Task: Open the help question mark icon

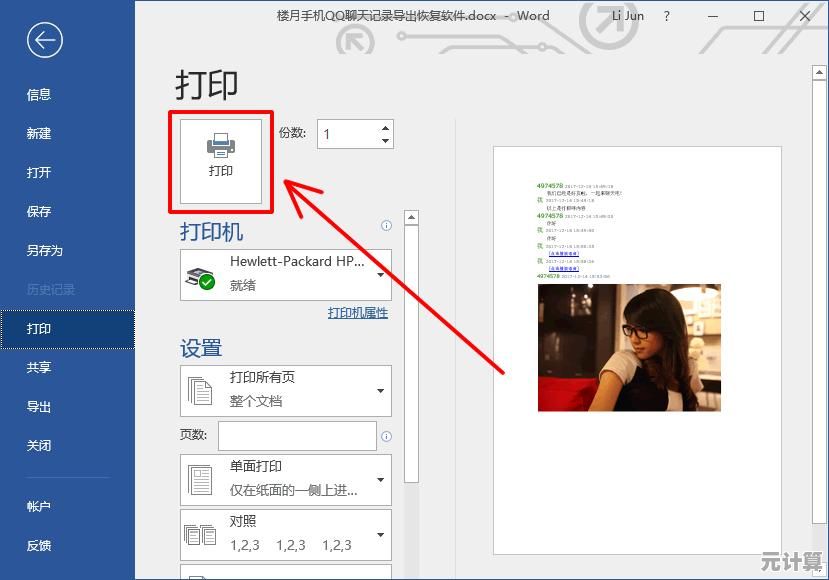Action: 667,16
